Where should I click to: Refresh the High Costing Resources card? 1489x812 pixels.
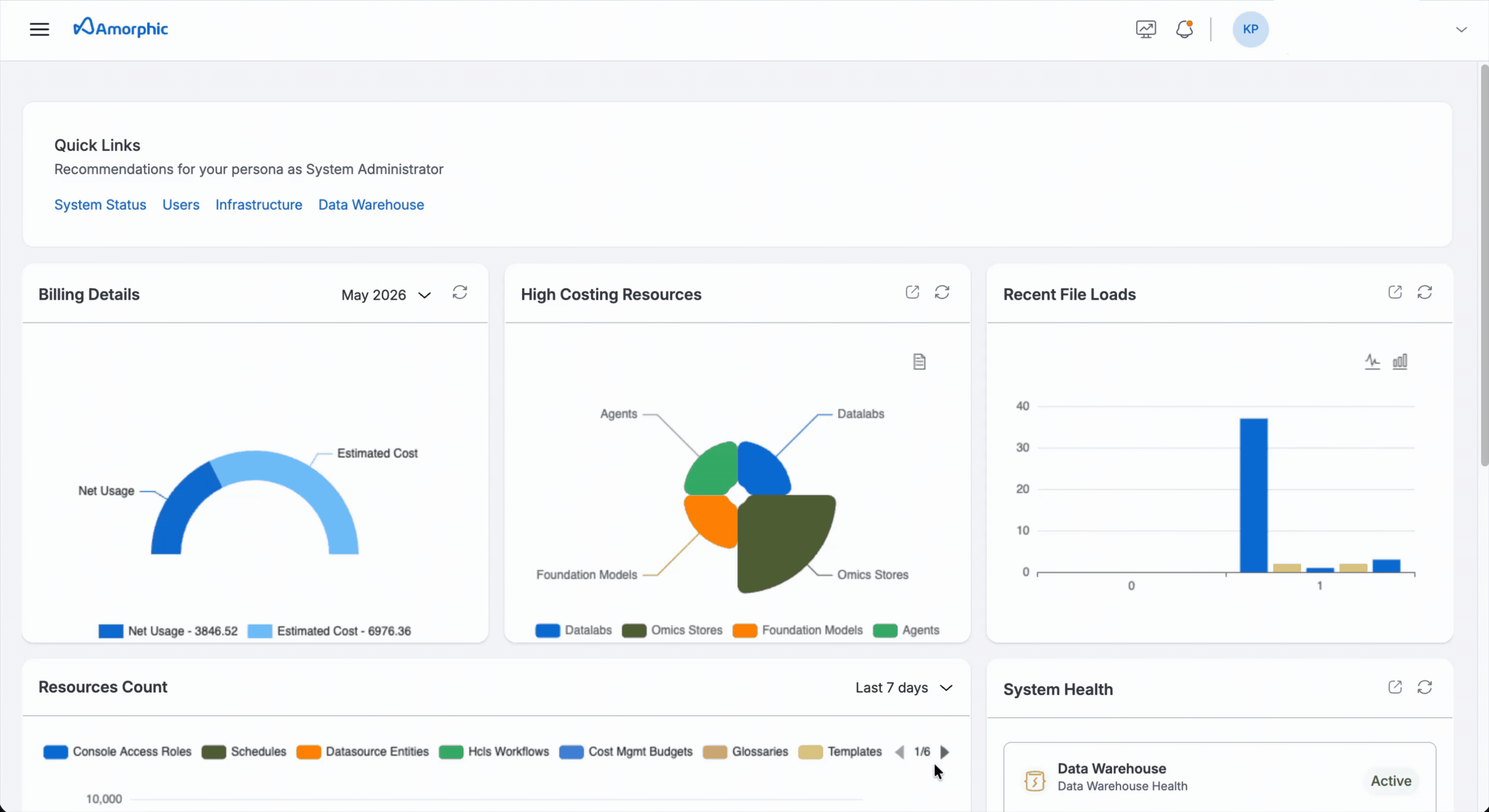point(942,292)
